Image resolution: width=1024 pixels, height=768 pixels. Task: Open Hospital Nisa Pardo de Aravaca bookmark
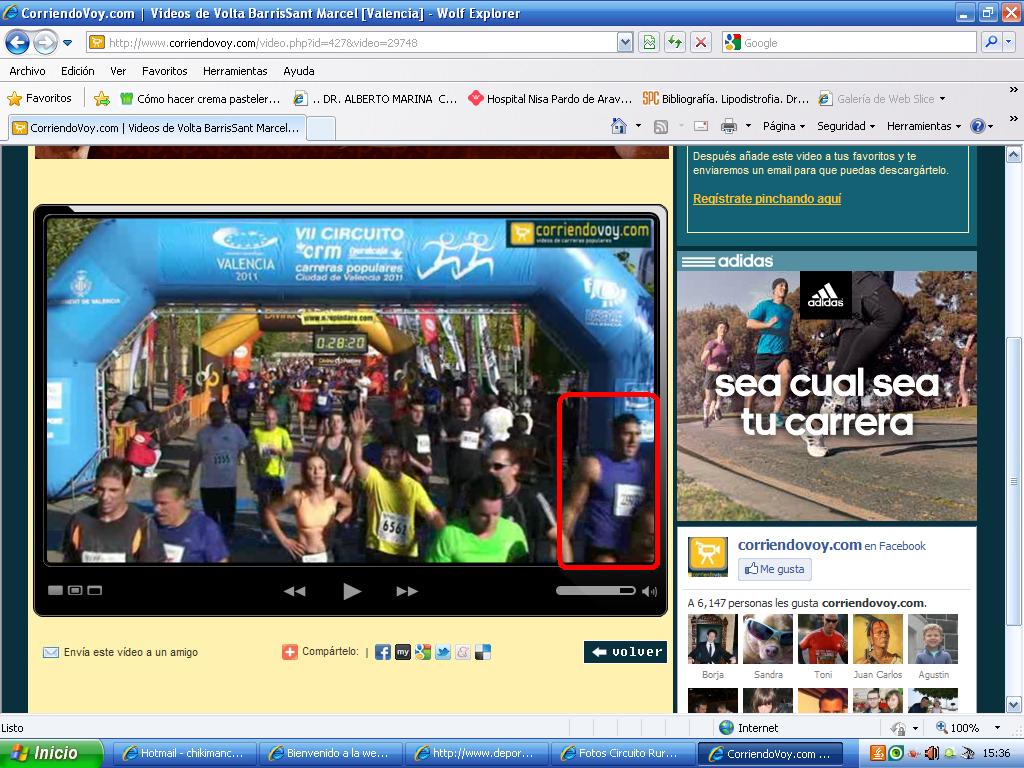550,99
